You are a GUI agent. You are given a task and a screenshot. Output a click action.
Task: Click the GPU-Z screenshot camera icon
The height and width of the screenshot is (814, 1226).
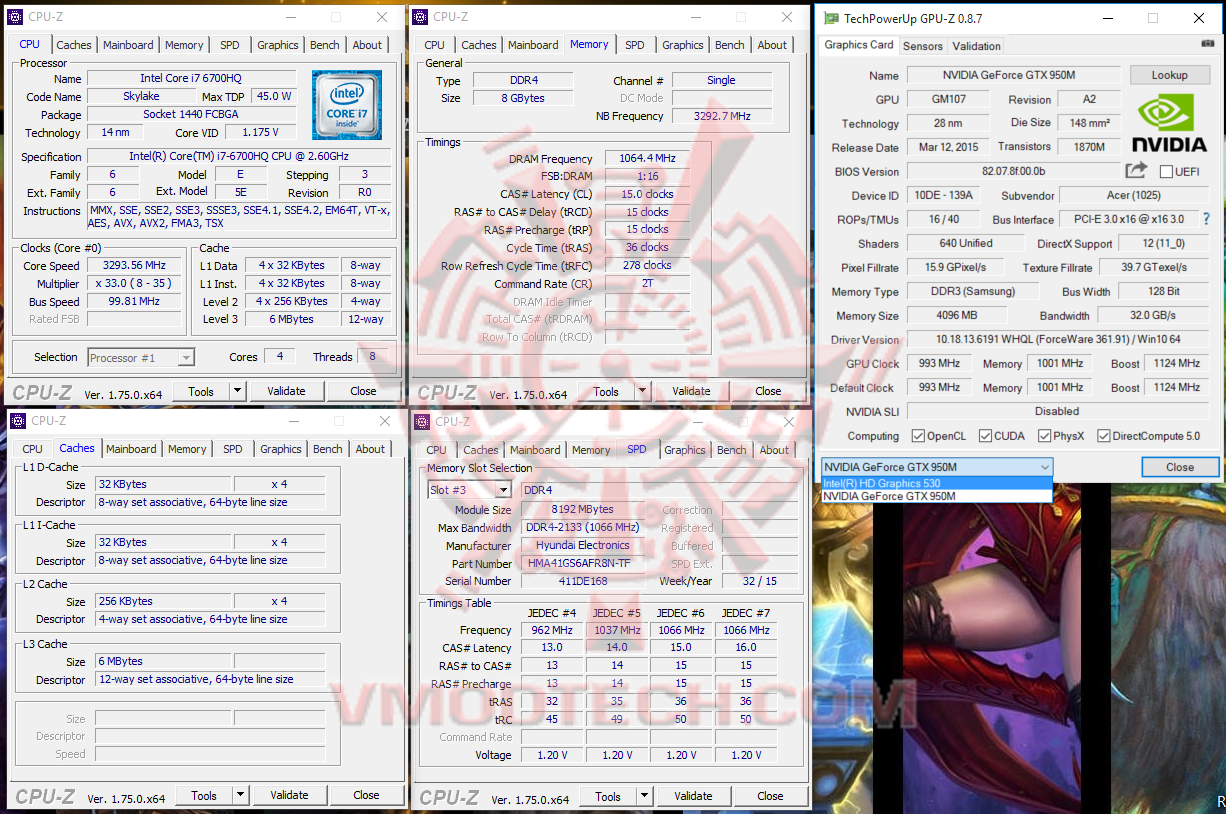coord(1208,45)
